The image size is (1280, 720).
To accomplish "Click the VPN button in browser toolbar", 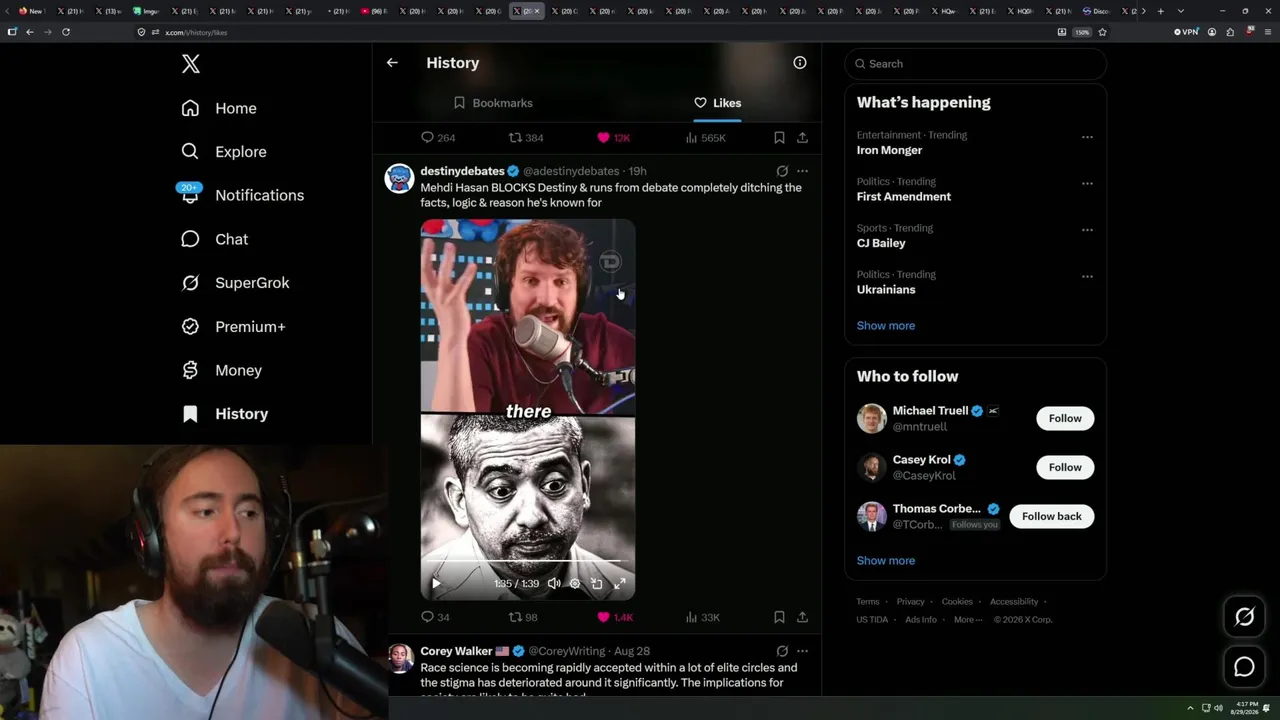I will click(x=1186, y=32).
